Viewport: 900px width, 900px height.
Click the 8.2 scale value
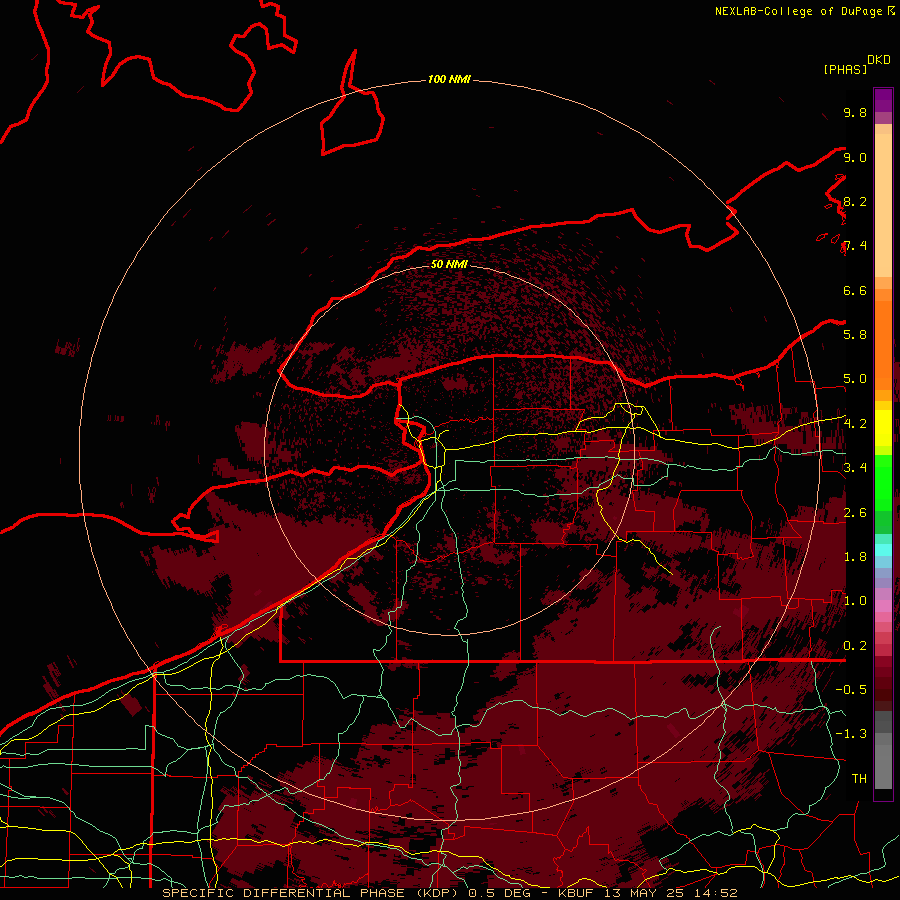tap(855, 201)
